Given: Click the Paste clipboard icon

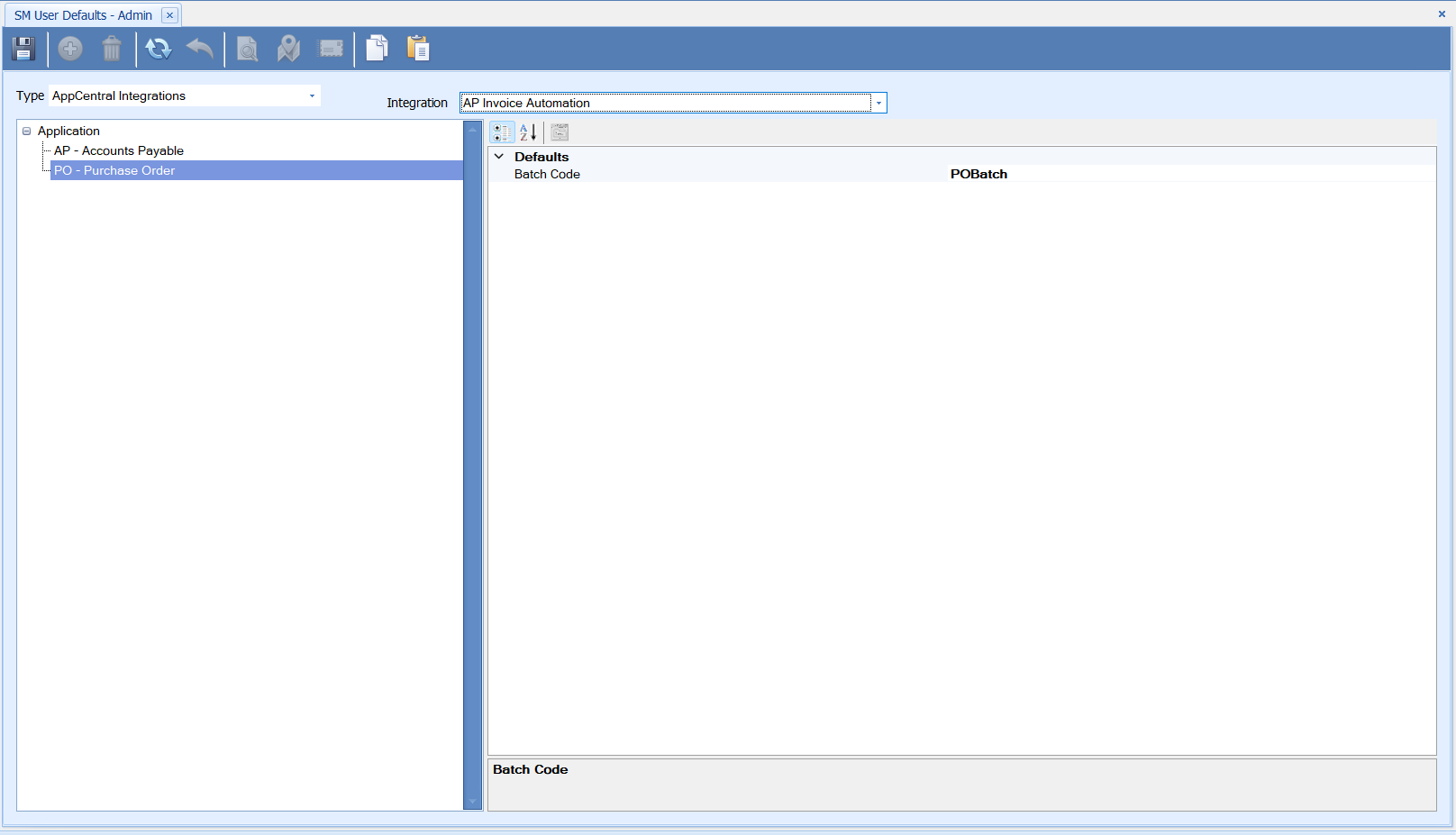Looking at the screenshot, I should tap(418, 49).
